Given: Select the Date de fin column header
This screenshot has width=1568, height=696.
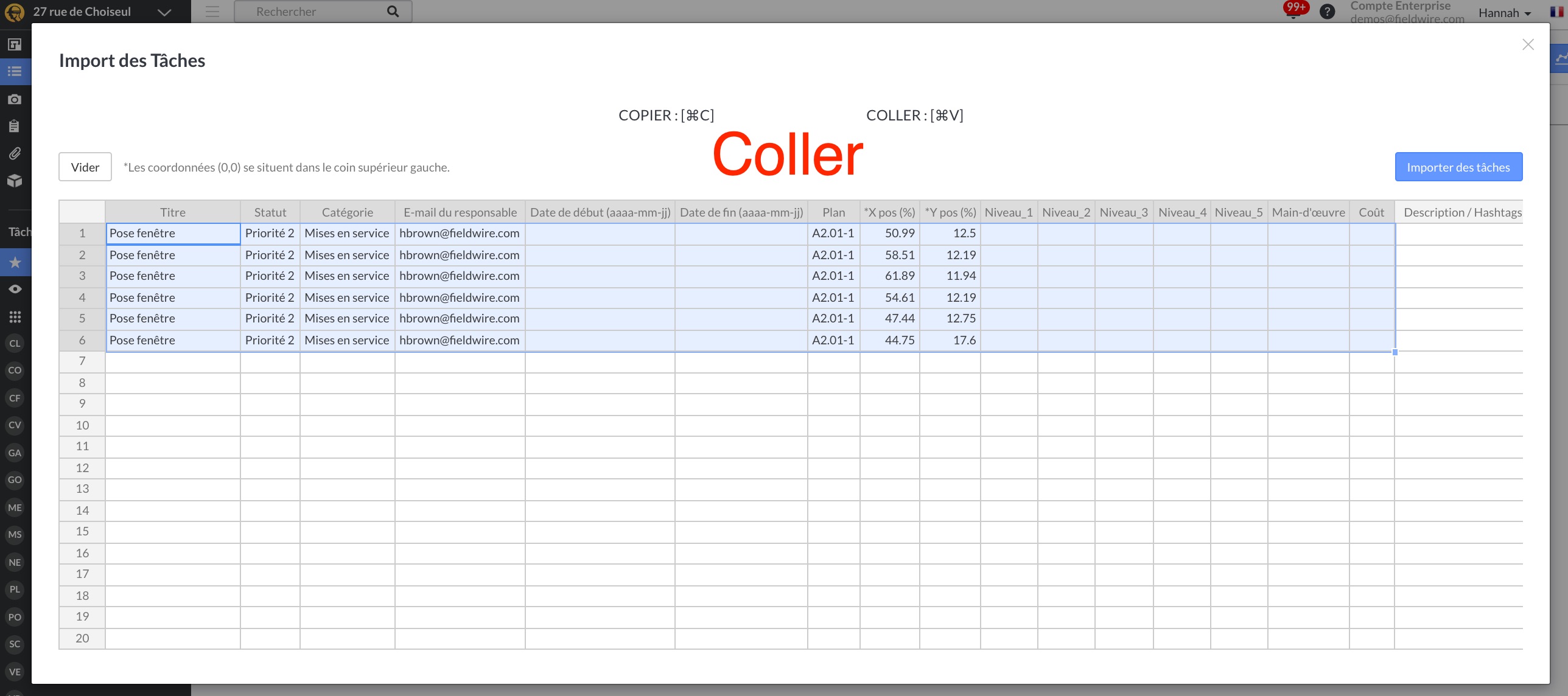Looking at the screenshot, I should pos(741,212).
